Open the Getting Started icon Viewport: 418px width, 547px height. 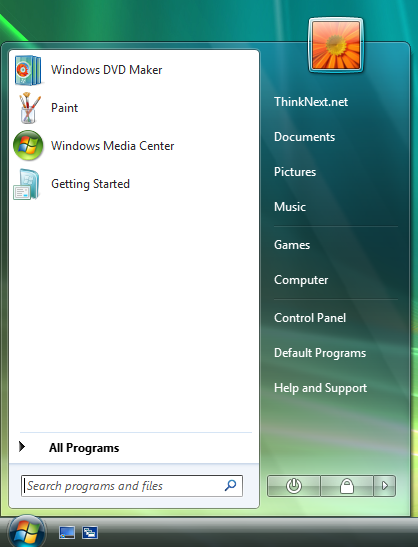26,184
